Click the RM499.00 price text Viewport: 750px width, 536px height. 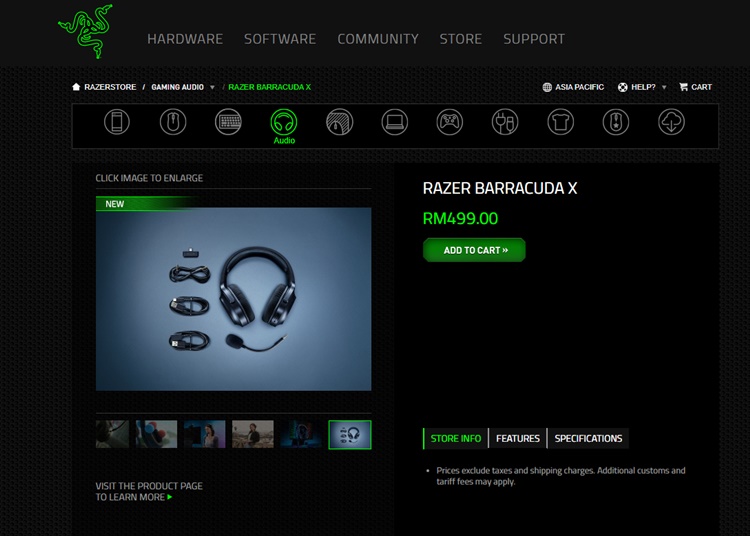point(460,219)
